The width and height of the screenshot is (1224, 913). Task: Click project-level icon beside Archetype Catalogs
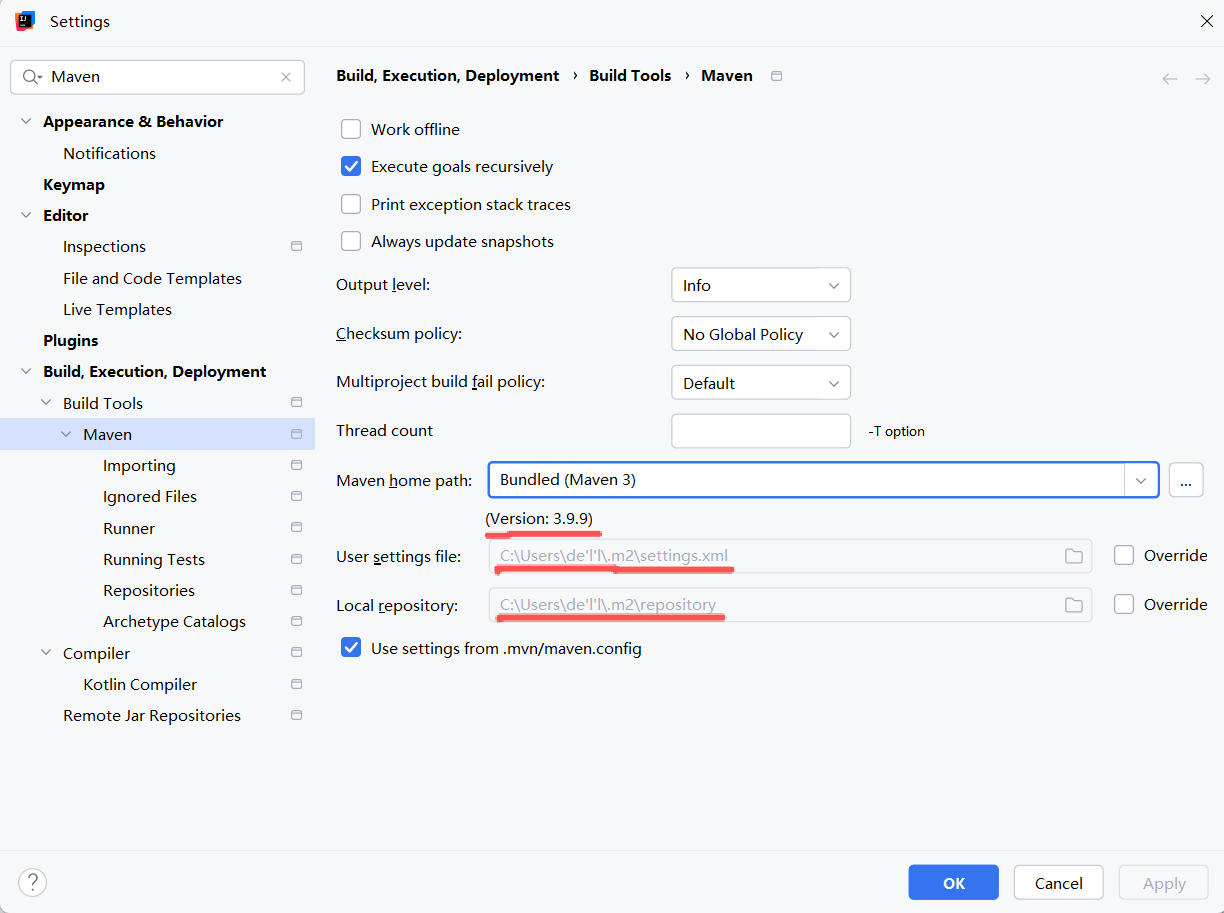[x=296, y=621]
